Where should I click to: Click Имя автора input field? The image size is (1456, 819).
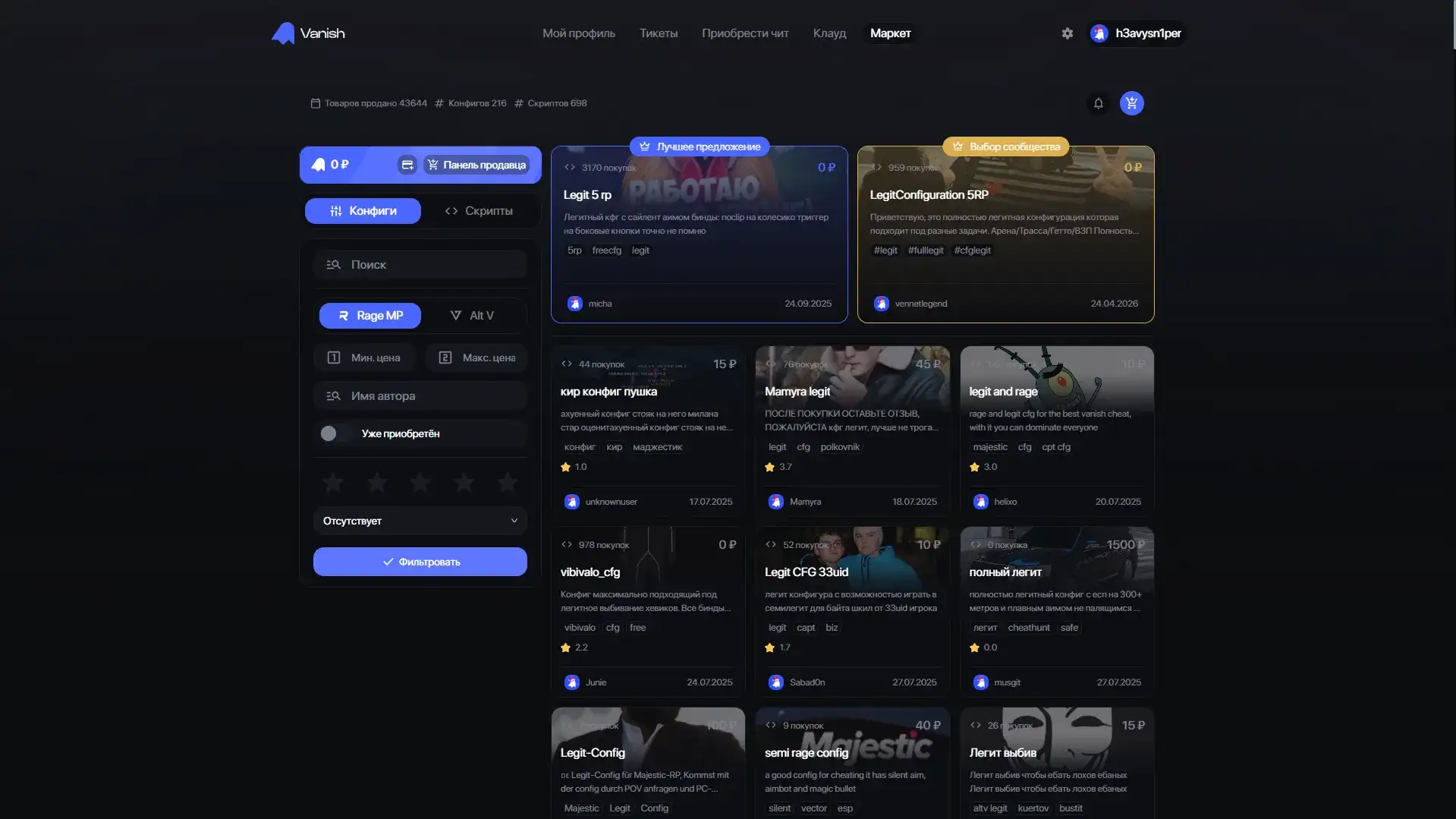(420, 396)
